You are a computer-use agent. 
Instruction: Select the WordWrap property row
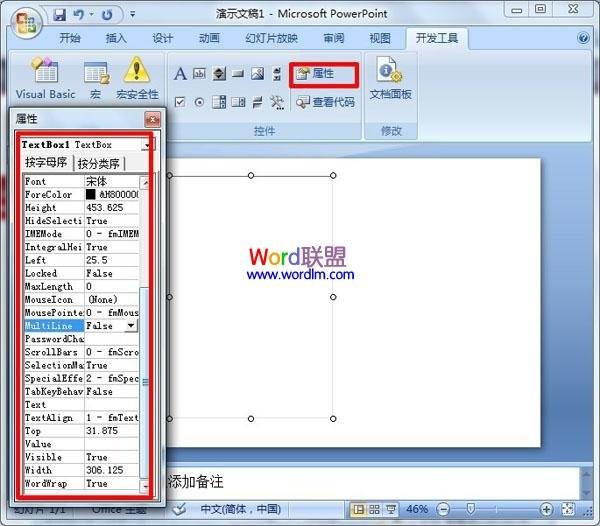coord(81,483)
